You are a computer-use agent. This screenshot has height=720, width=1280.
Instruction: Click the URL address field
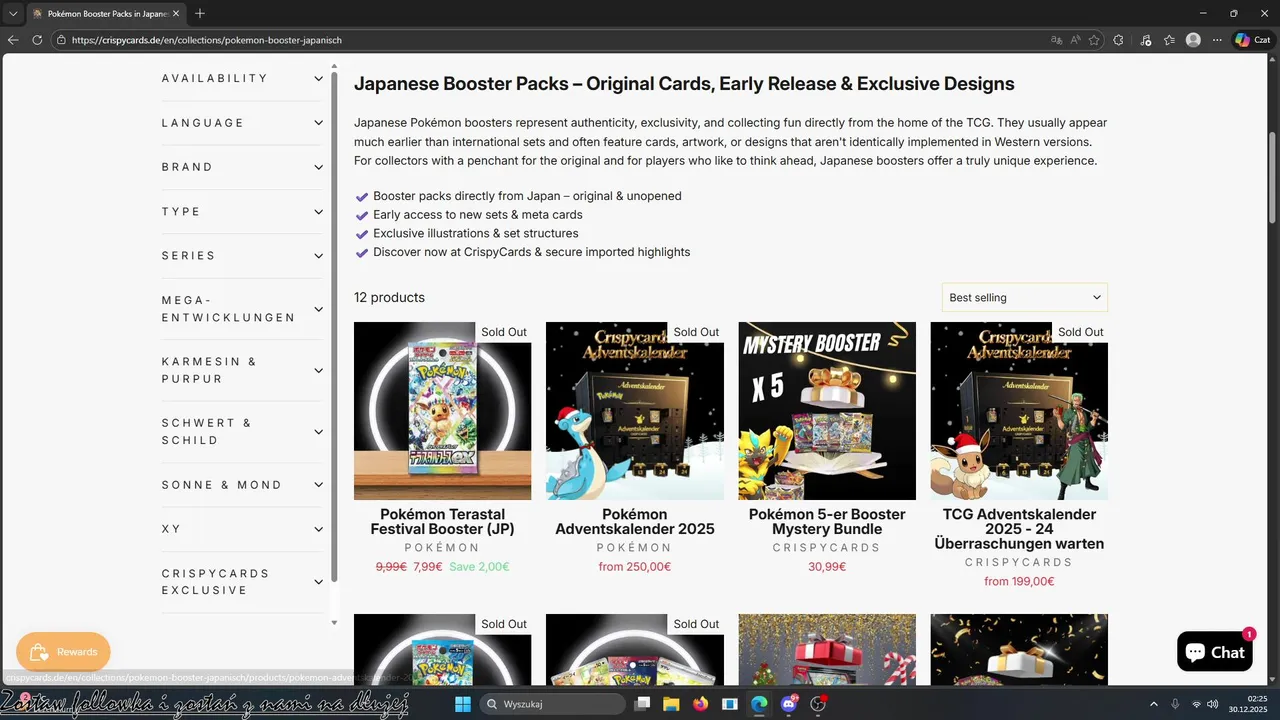click(x=550, y=40)
